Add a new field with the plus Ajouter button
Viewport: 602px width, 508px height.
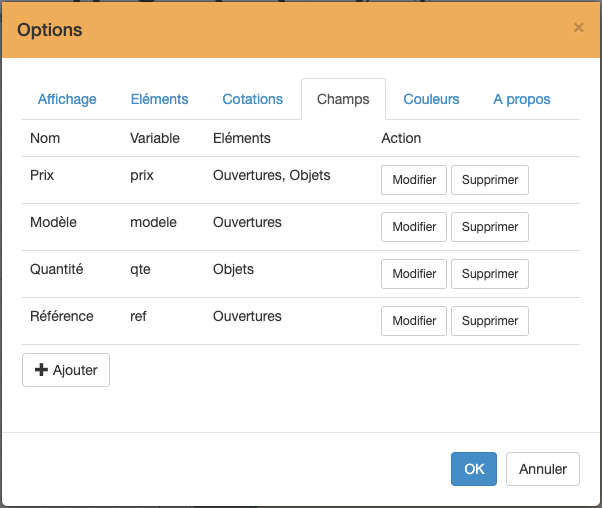pyautogui.click(x=66, y=370)
